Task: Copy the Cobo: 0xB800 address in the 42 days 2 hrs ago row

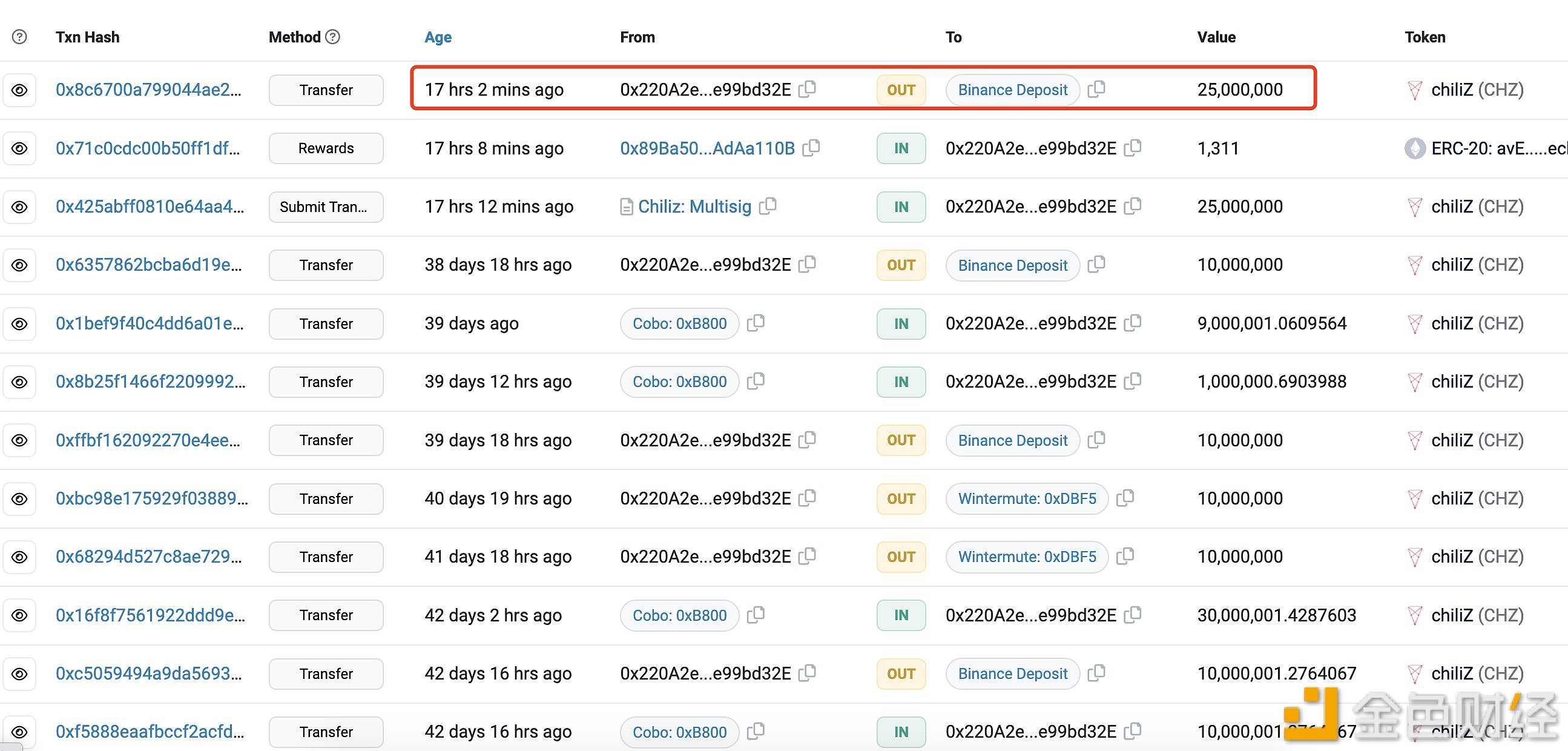Action: click(756, 614)
